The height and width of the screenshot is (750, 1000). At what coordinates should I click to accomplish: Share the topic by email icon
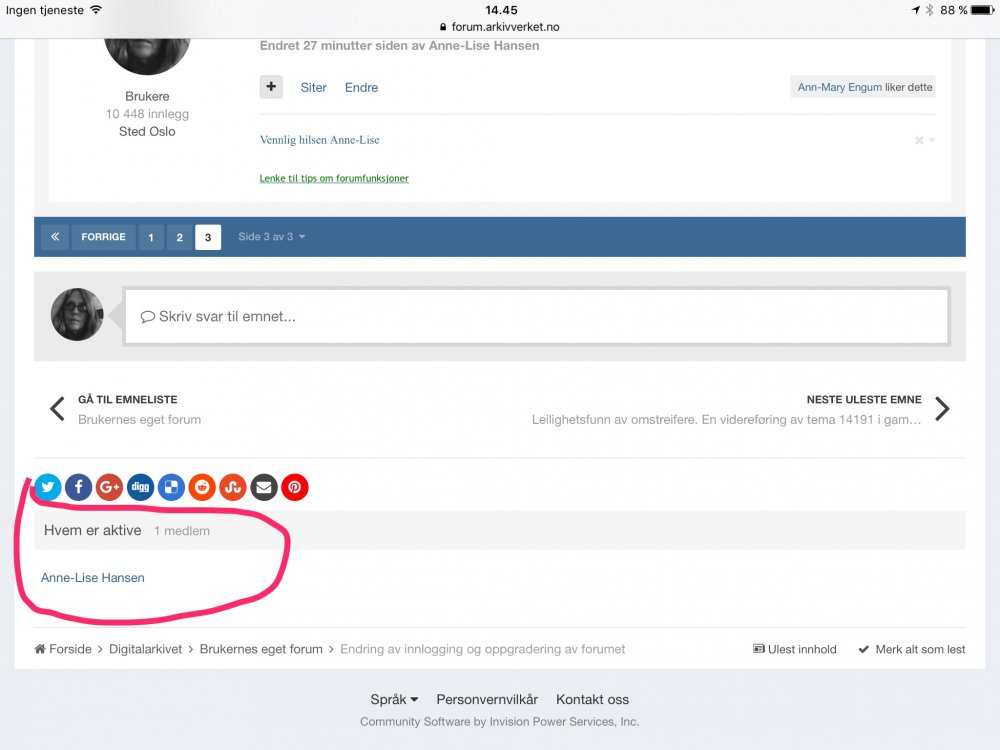coord(264,487)
